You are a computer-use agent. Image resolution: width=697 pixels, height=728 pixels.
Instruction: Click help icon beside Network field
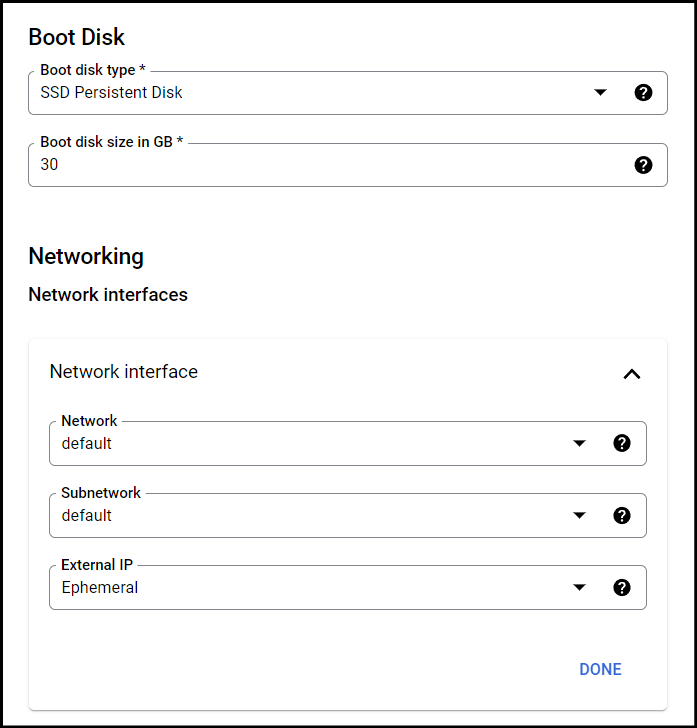(x=622, y=443)
